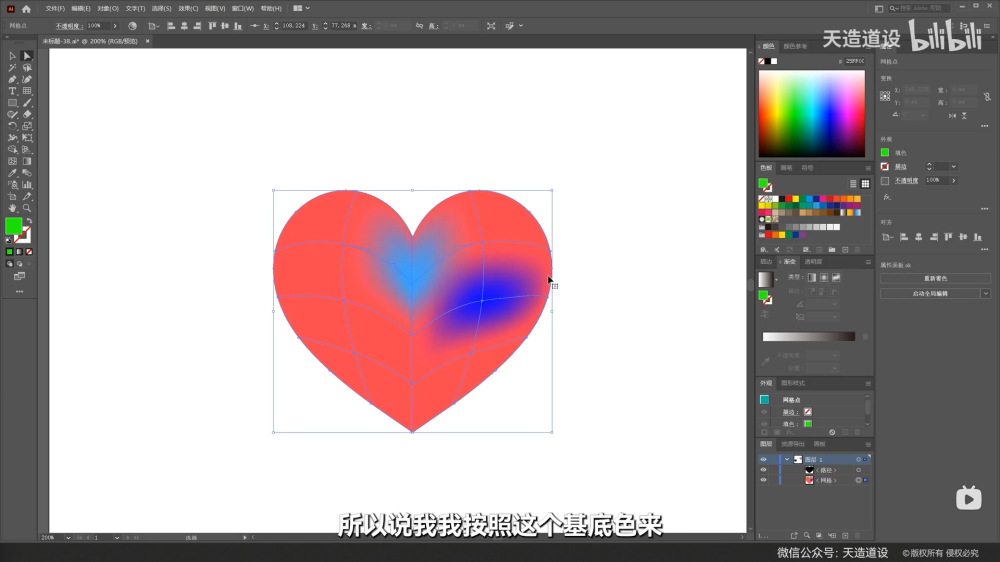This screenshot has height=562, width=1000.
Task: Collapse the 图层 1 layer tree
Action: (x=787, y=459)
